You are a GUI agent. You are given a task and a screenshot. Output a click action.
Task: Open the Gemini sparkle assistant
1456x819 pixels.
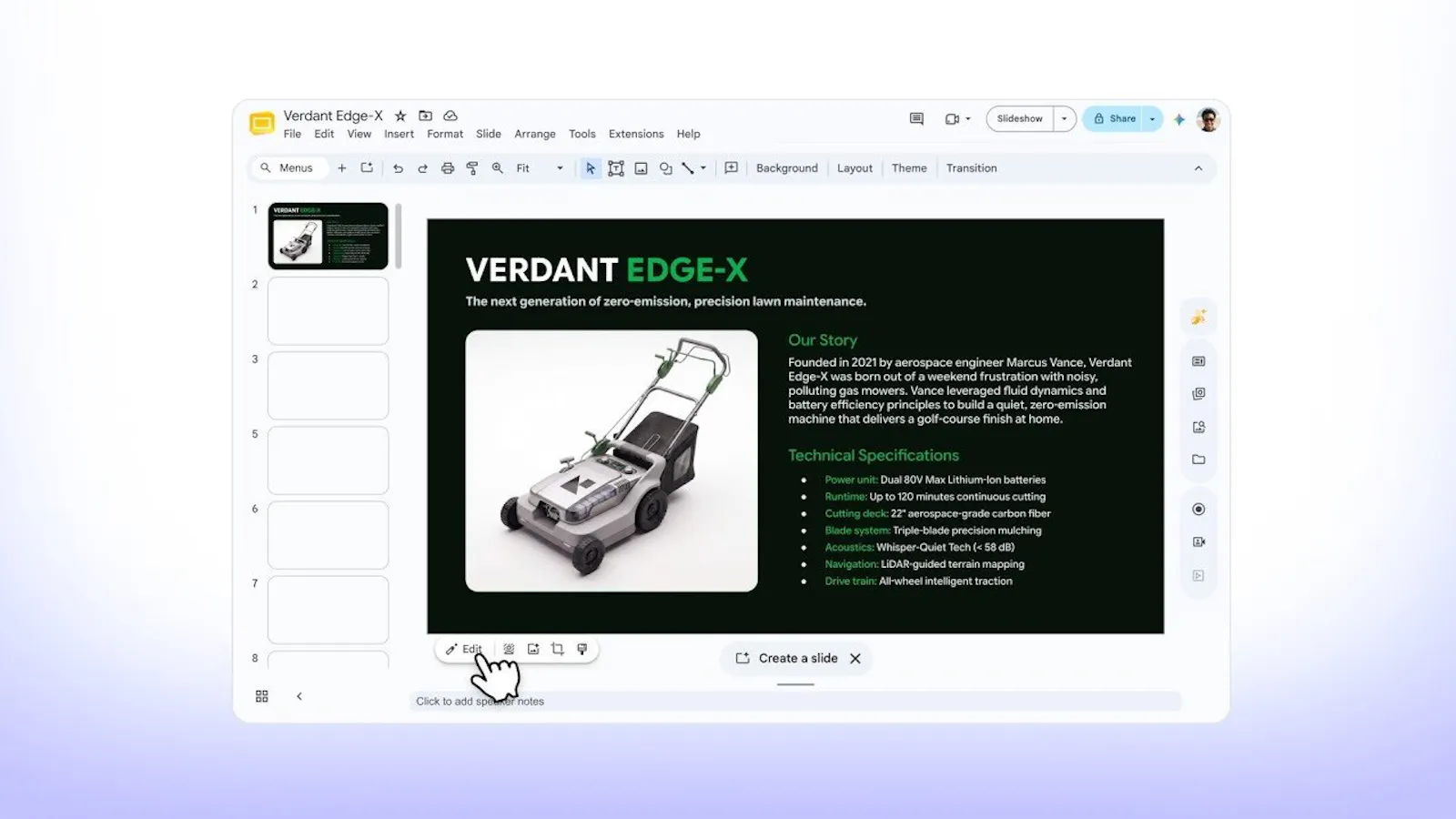click(x=1179, y=119)
